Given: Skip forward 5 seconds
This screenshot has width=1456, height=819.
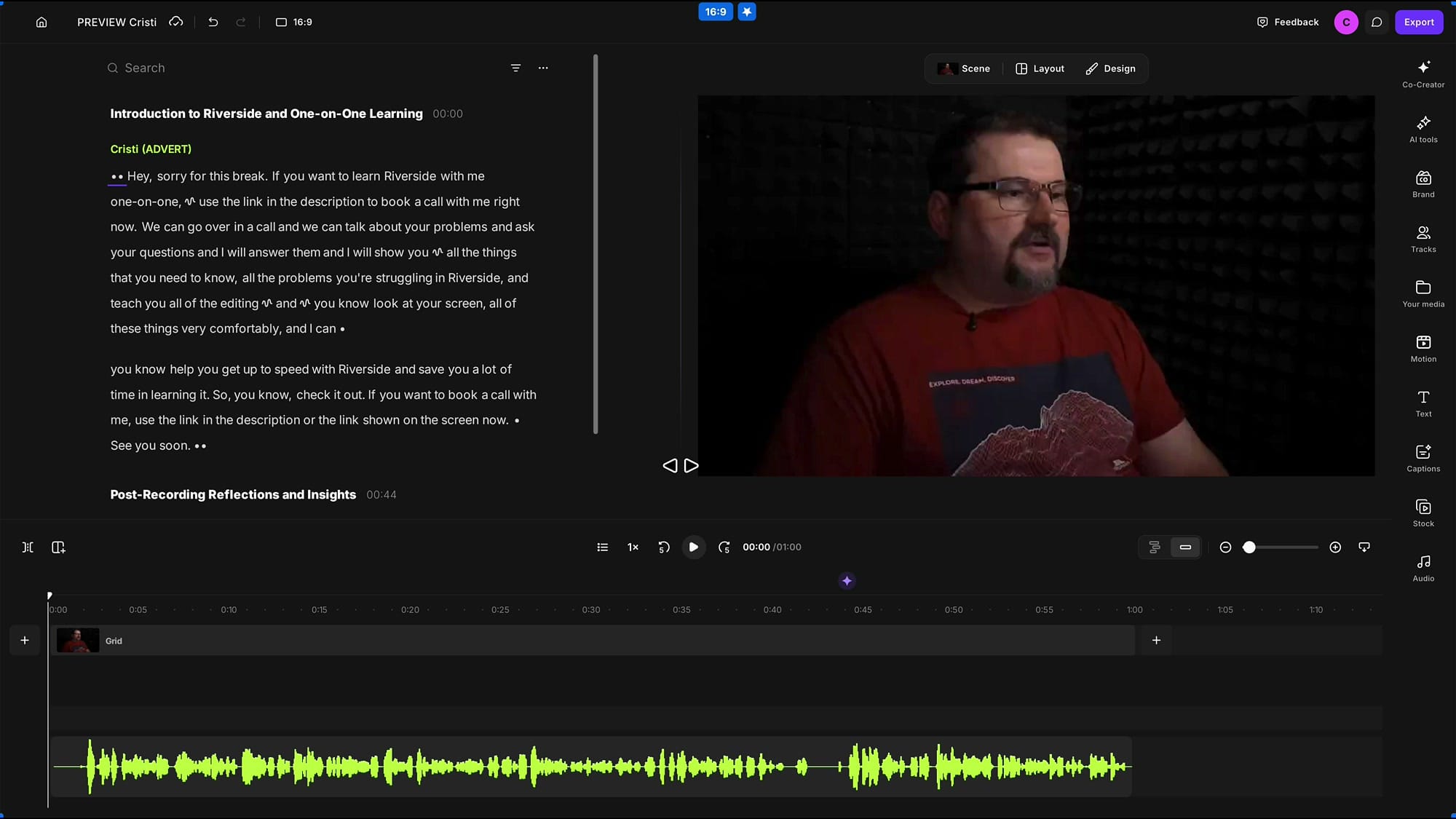Looking at the screenshot, I should tap(724, 547).
